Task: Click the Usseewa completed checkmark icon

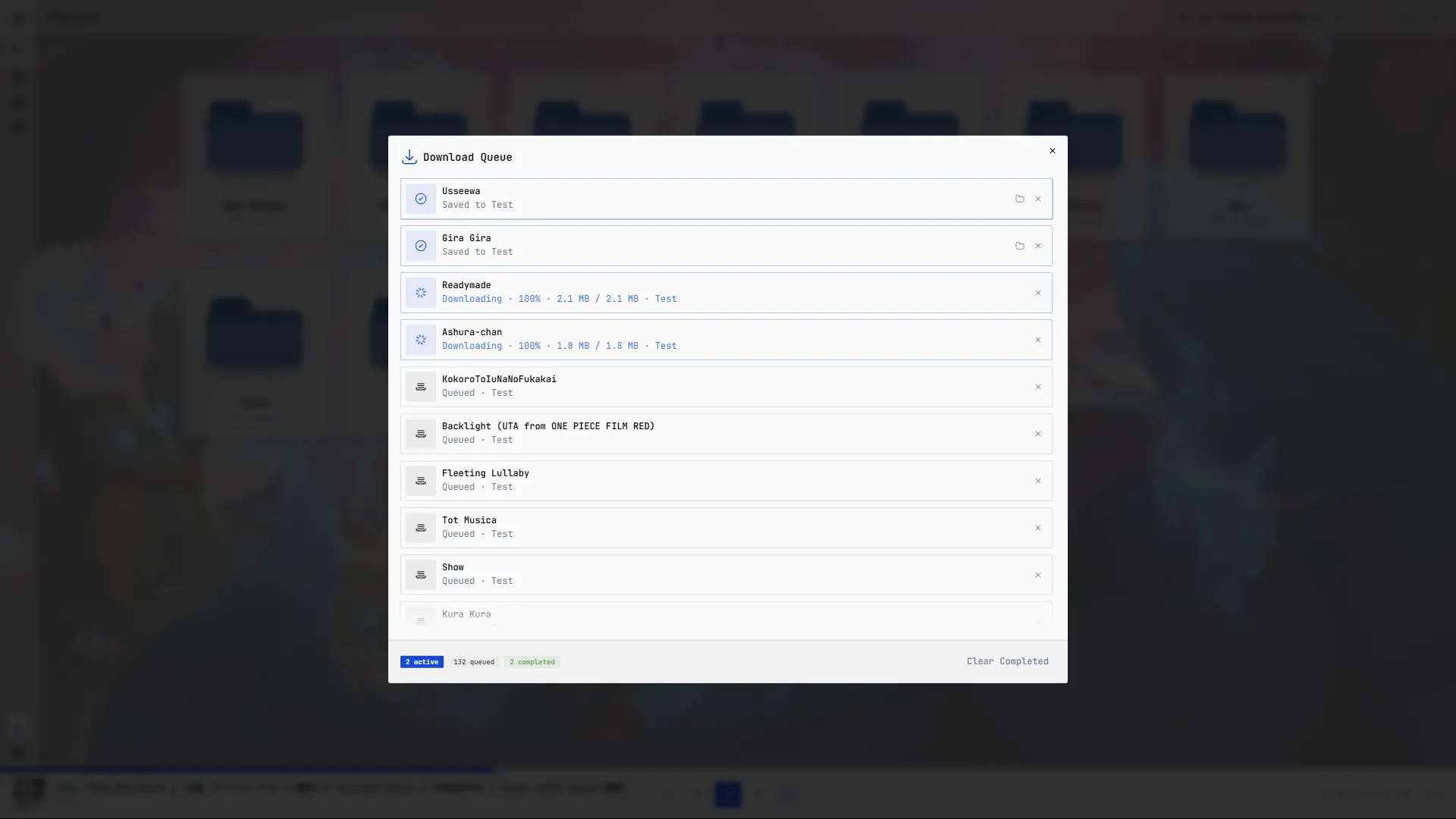Action: pyautogui.click(x=421, y=199)
